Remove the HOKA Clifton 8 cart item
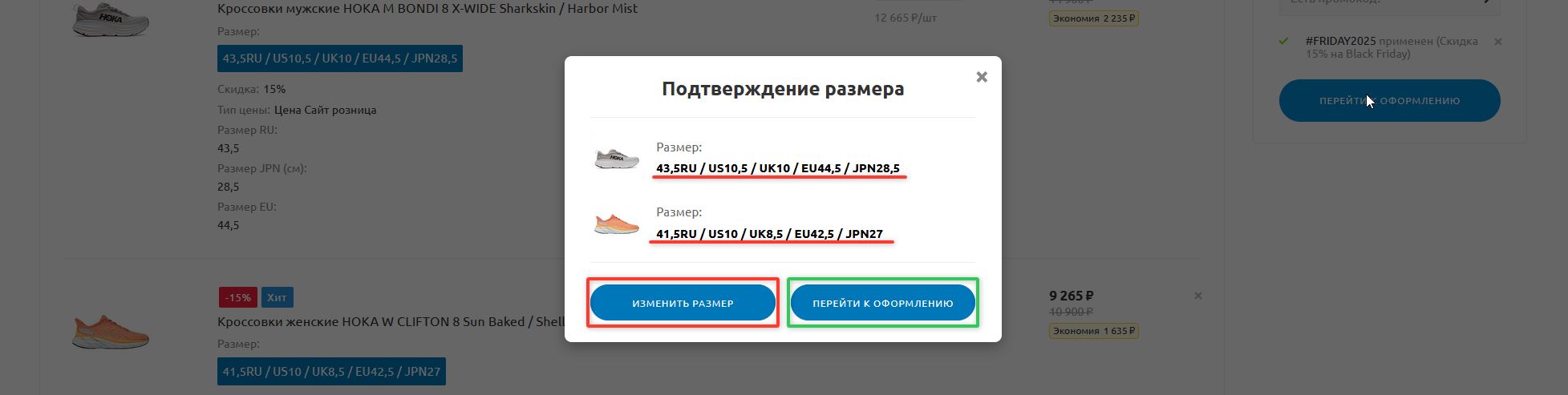The image size is (1568, 395). tap(1197, 296)
